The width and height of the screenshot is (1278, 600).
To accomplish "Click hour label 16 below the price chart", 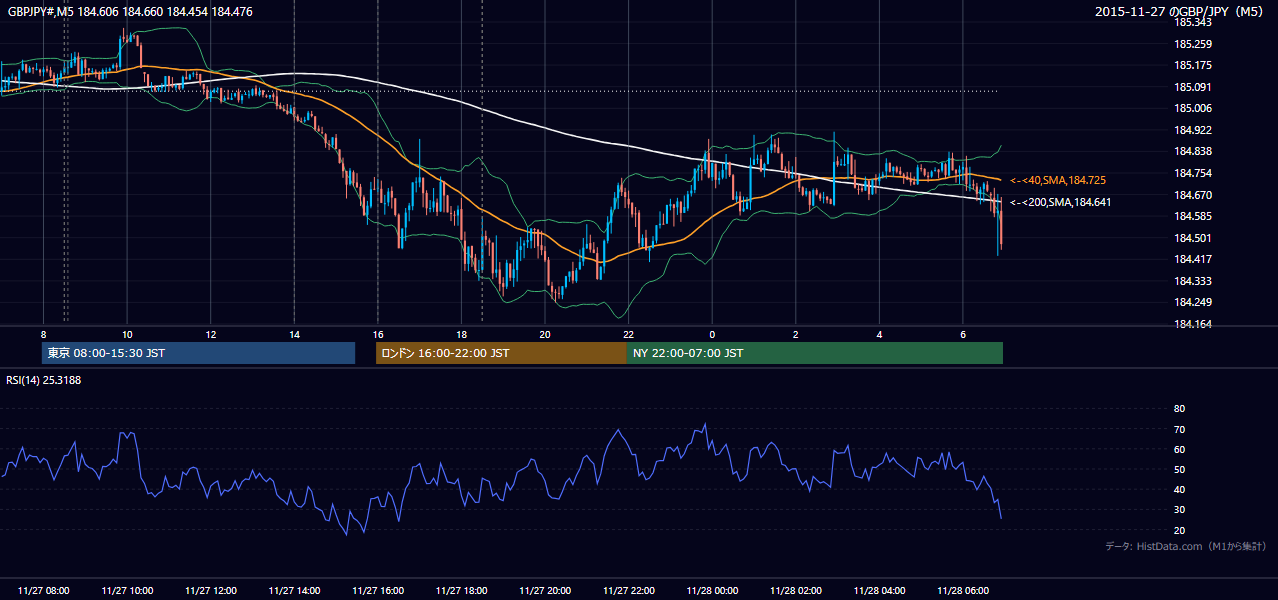I will (378, 334).
